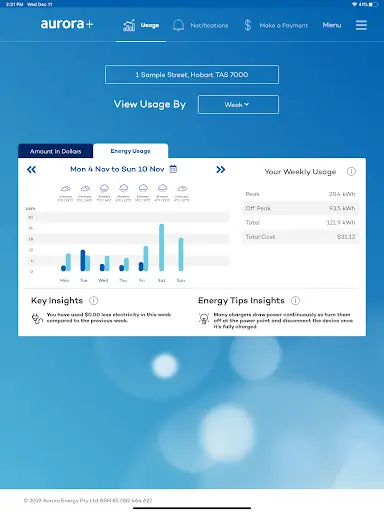Go to previous week with double-left arrows
The image size is (384, 512).
pyautogui.click(x=31, y=170)
